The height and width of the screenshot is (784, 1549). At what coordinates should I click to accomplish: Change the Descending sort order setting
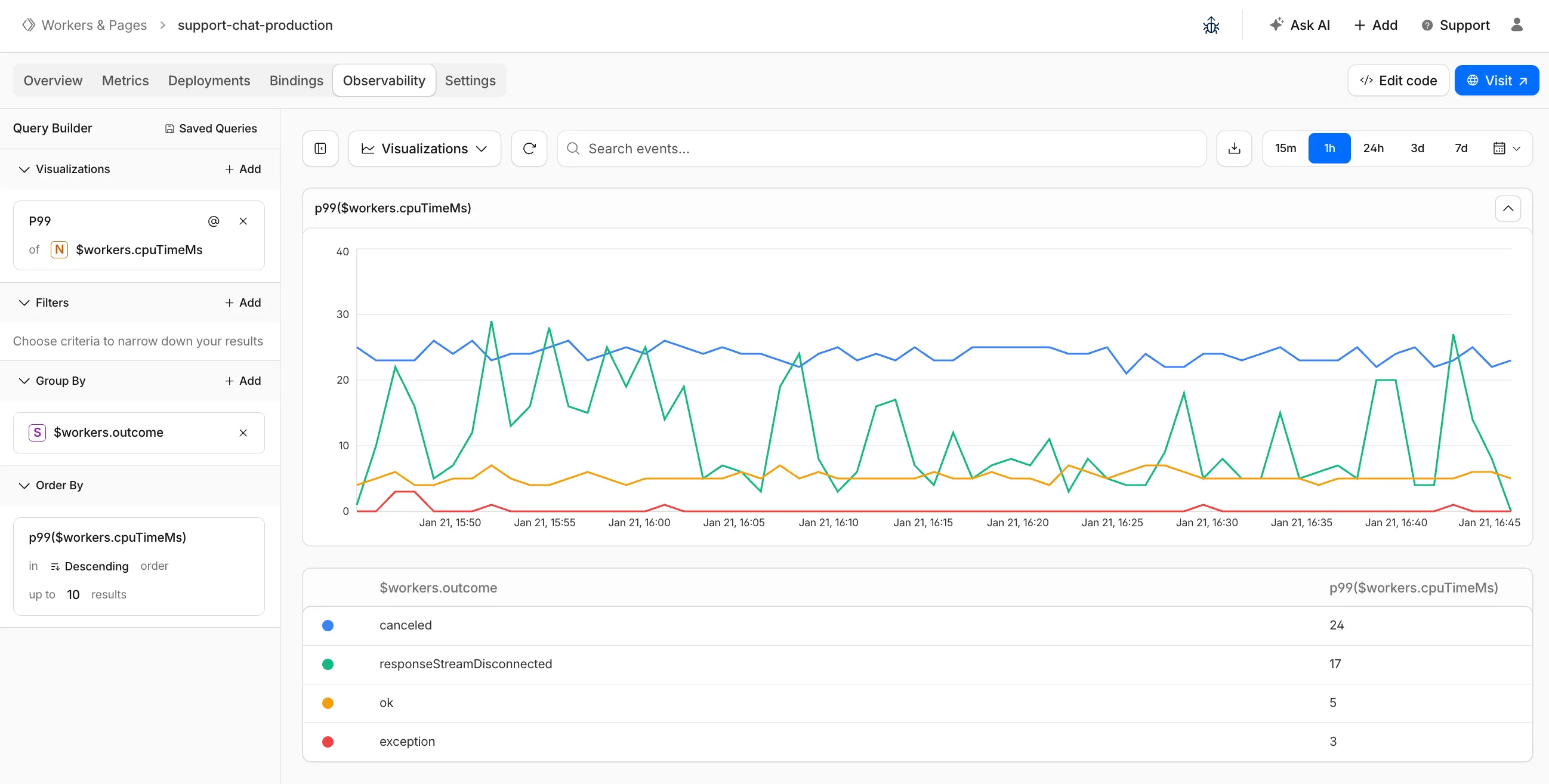(97, 566)
